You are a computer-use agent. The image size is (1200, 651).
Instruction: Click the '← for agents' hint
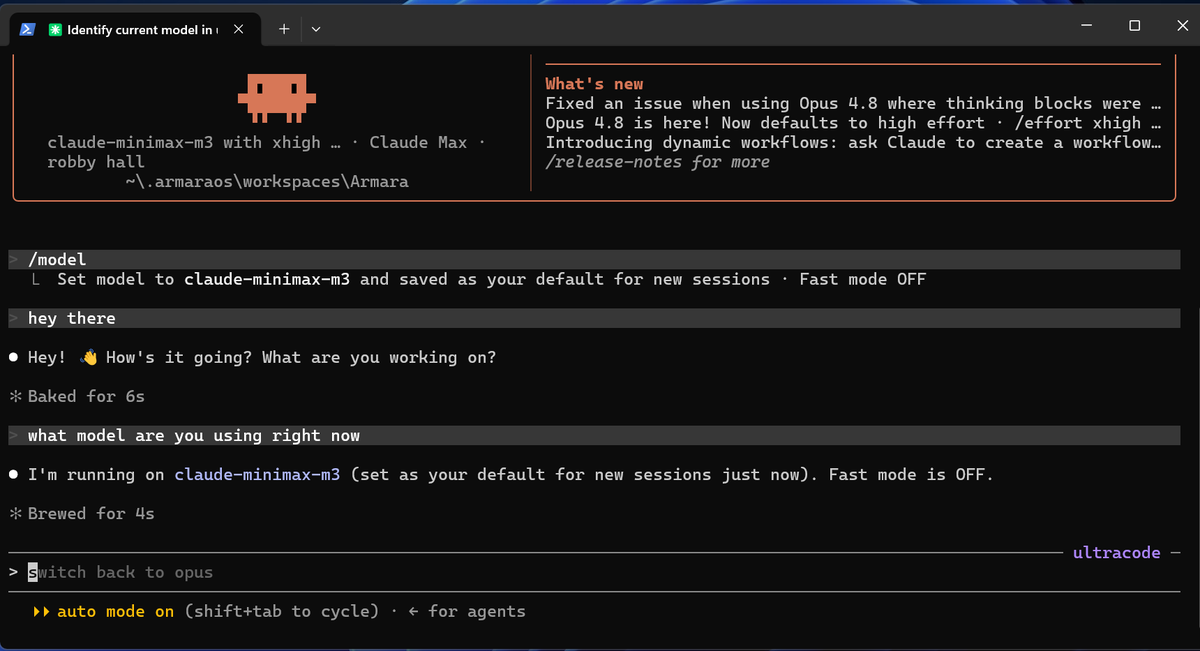coord(467,611)
